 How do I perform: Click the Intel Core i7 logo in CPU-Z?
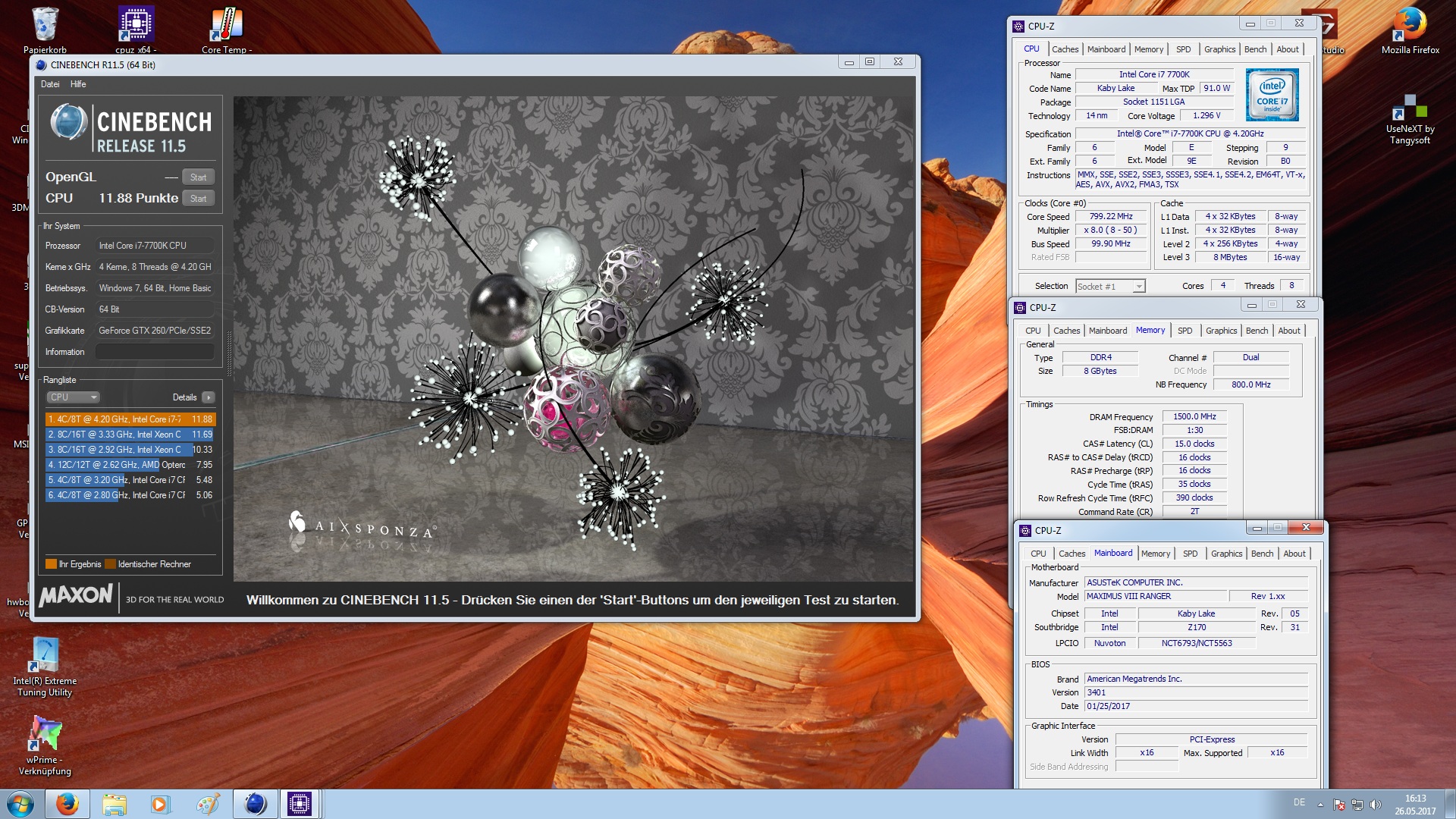click(1272, 94)
